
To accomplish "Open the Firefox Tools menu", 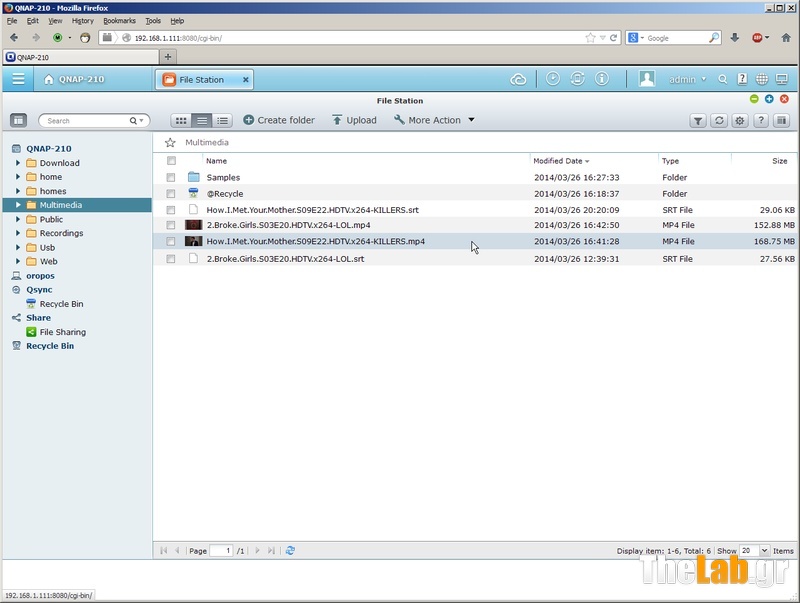I will 153,21.
